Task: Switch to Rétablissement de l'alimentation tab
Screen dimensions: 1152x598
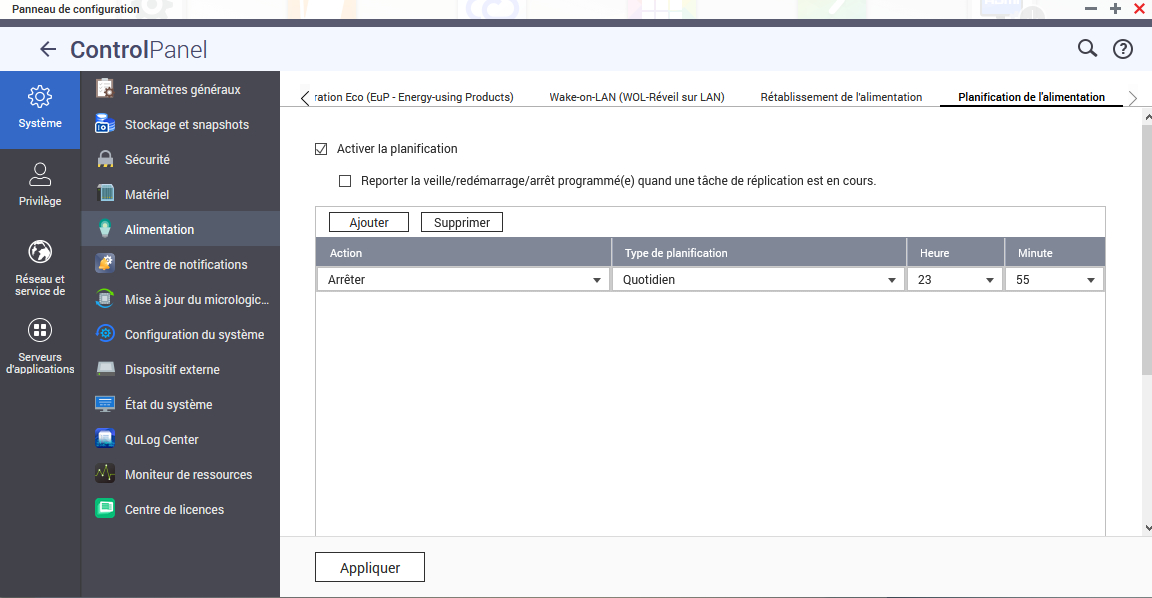Action: click(x=841, y=97)
